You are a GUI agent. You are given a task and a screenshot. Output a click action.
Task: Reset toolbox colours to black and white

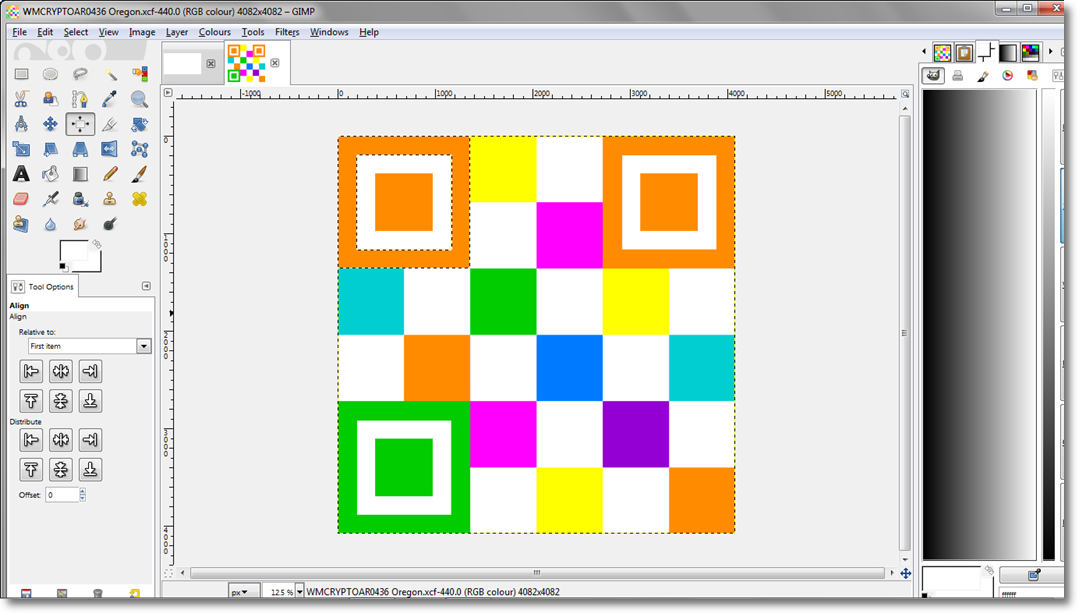(x=63, y=267)
